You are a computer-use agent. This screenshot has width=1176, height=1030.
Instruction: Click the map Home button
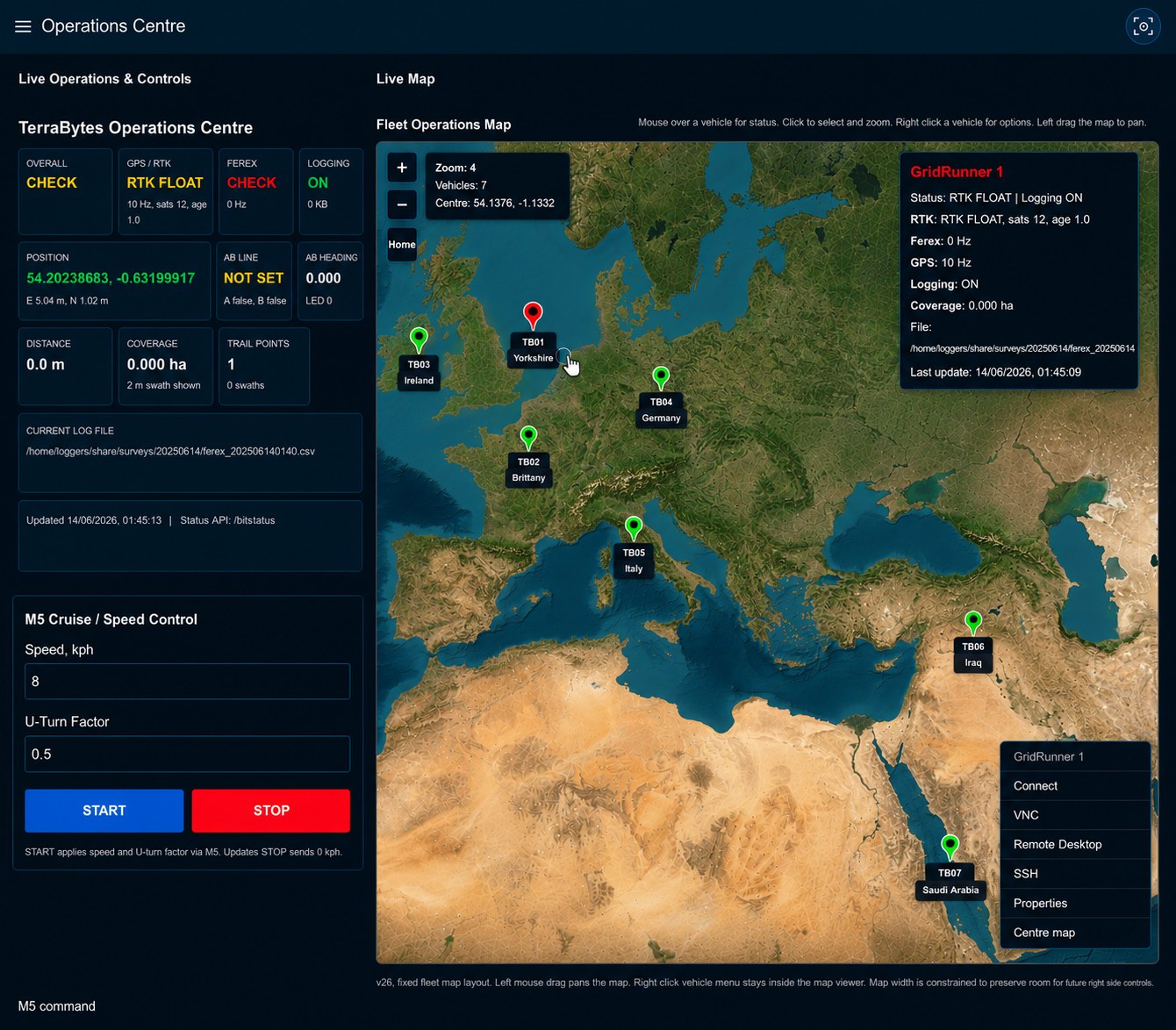pyautogui.click(x=402, y=245)
